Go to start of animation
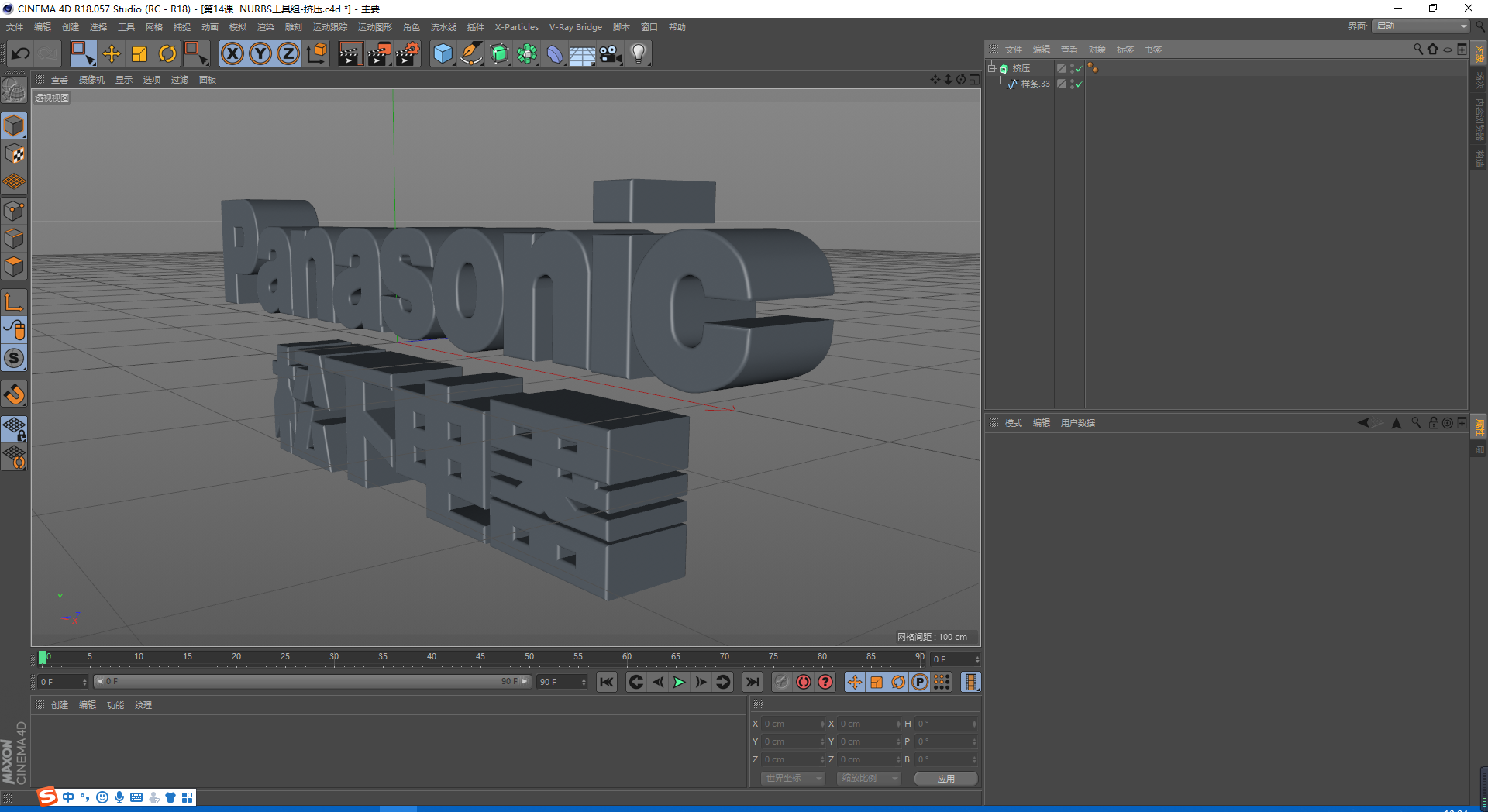This screenshot has width=1488, height=812. [607, 682]
